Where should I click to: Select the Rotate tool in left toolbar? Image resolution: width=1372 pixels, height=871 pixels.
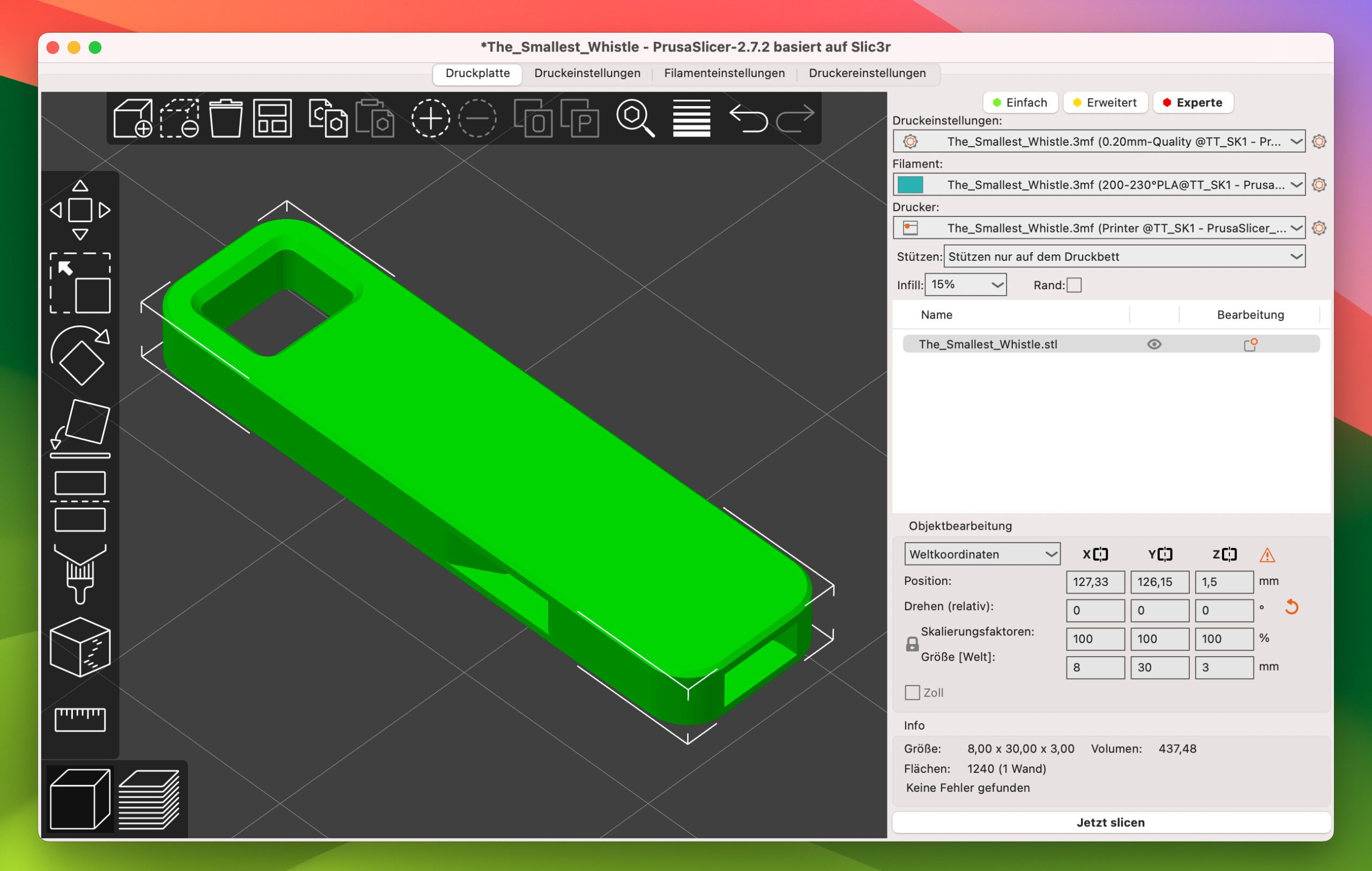click(x=80, y=356)
